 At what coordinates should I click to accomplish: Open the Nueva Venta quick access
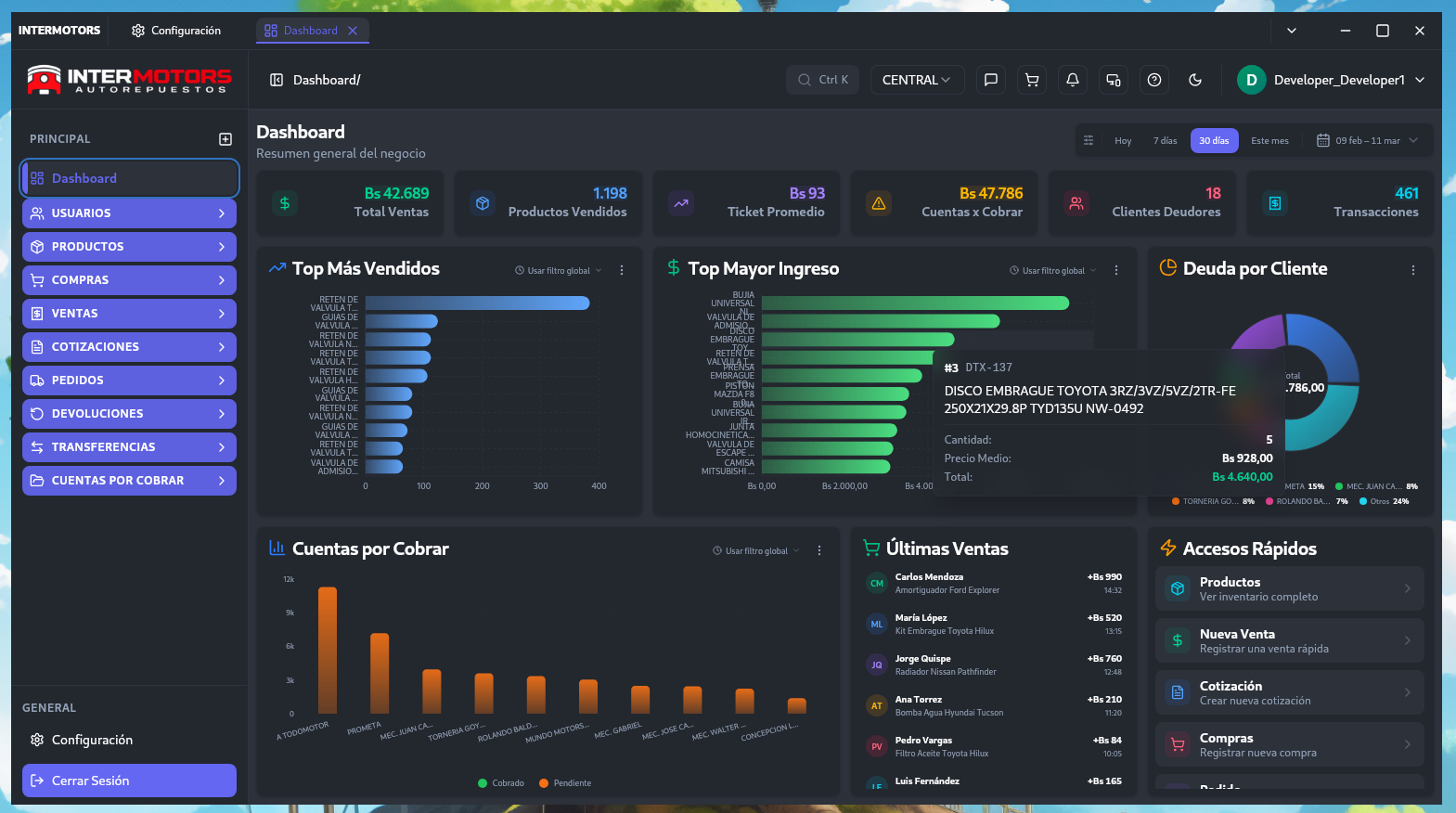tap(1289, 640)
